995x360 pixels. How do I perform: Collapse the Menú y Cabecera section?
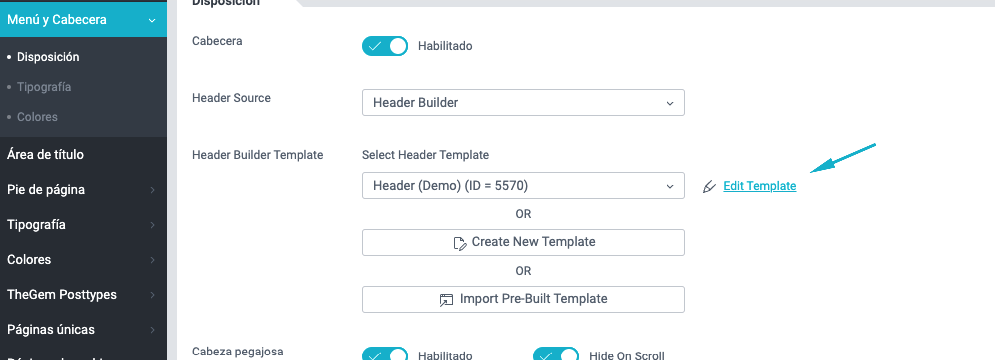tap(83, 20)
